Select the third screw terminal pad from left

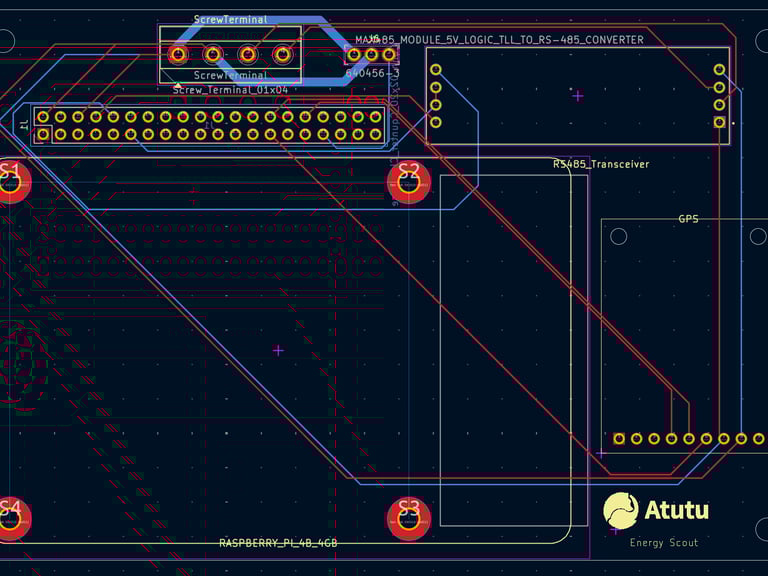point(248,54)
